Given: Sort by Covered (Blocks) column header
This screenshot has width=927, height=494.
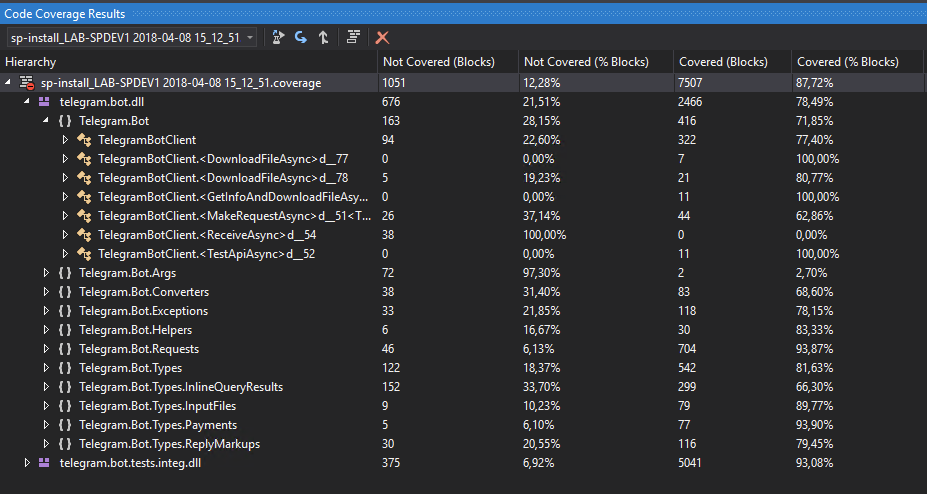Looking at the screenshot, I should tap(732, 62).
